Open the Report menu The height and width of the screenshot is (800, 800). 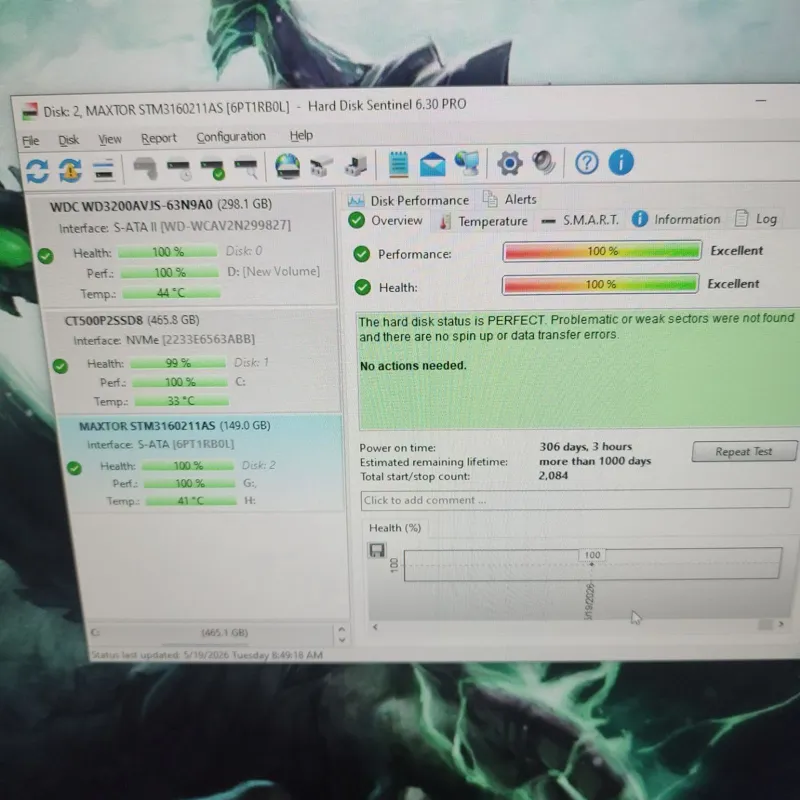(x=159, y=138)
